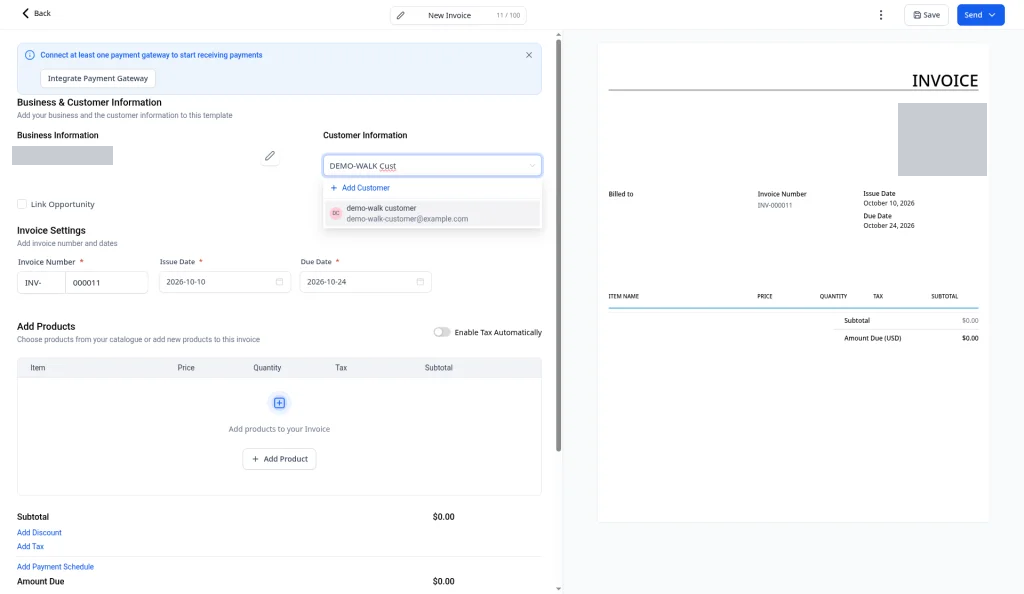
Task: Expand the Send button dropdown arrow
Action: pos(992,15)
